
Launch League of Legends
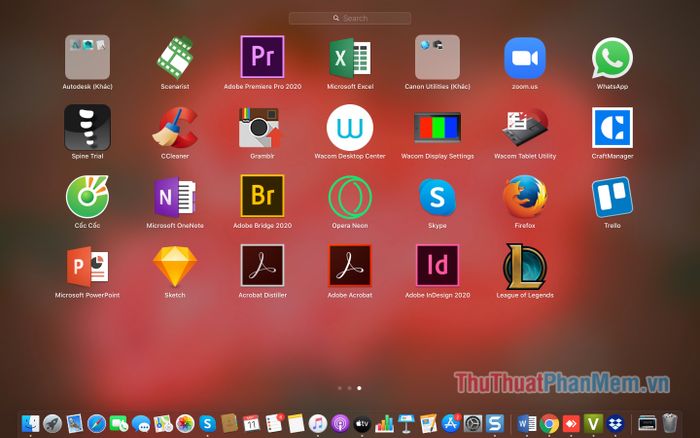[x=525, y=266]
